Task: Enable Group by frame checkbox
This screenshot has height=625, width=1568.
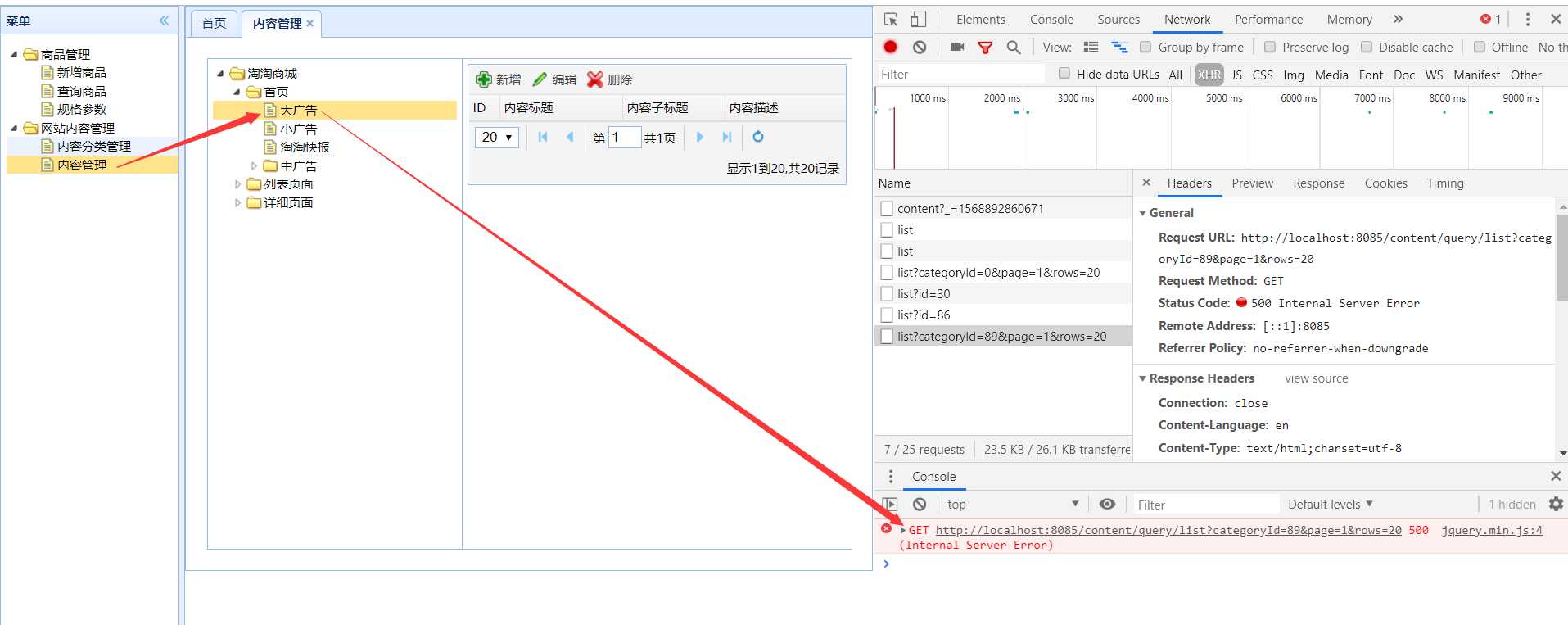Action: point(1145,47)
